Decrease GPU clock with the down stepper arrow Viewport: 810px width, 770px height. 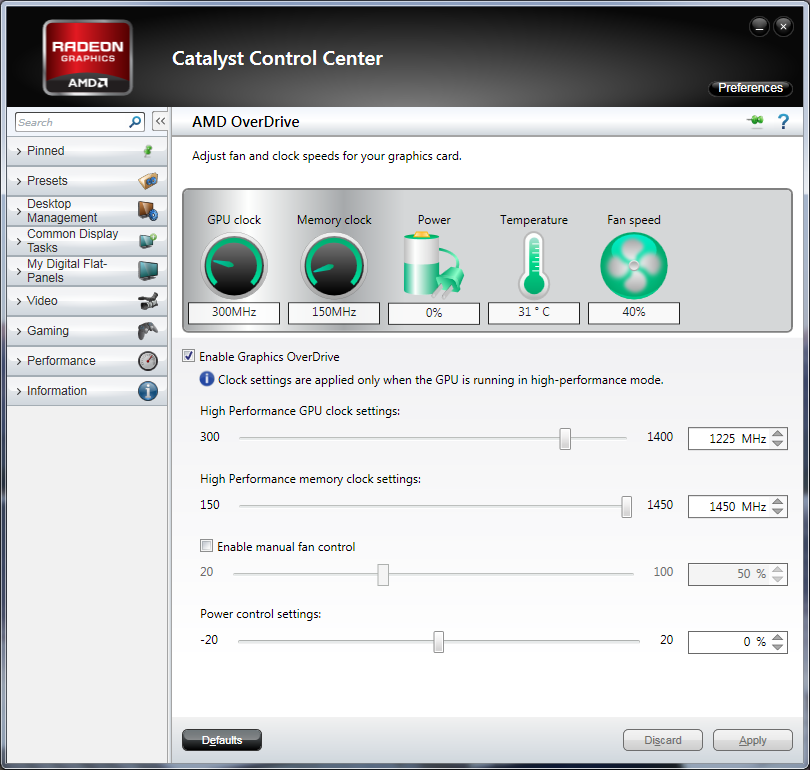click(778, 443)
